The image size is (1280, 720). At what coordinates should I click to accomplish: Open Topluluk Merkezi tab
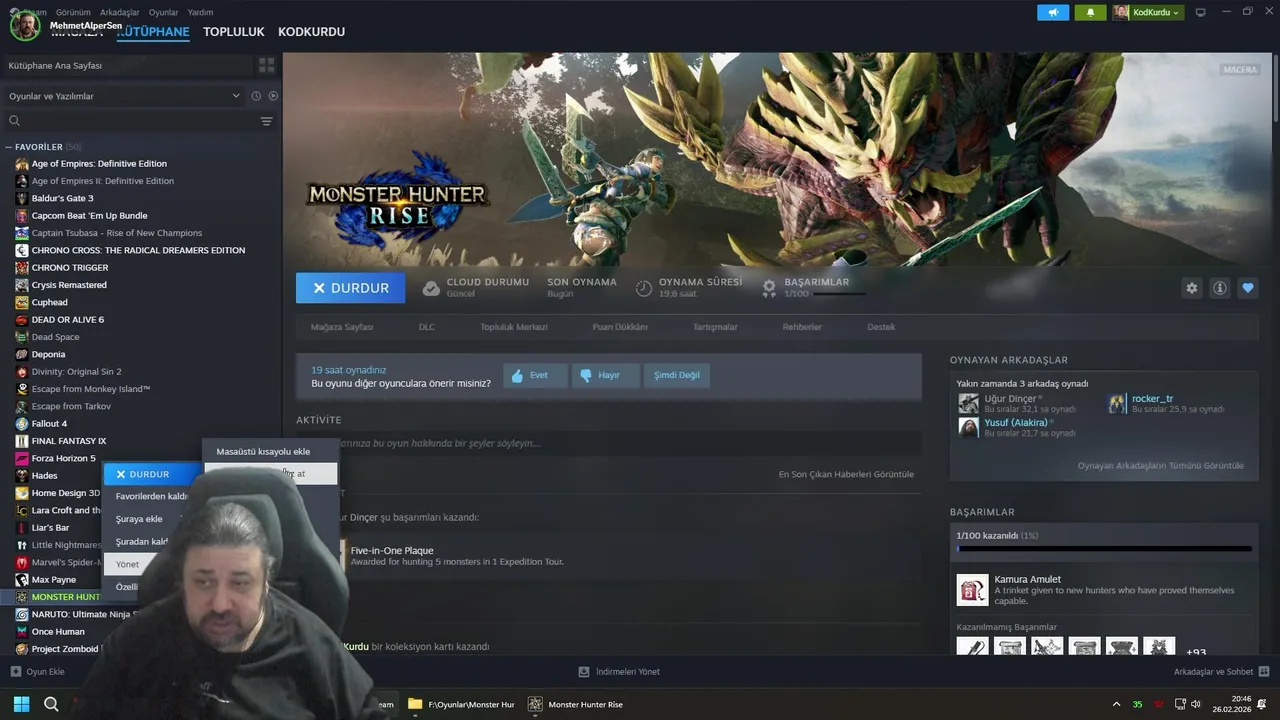point(514,327)
